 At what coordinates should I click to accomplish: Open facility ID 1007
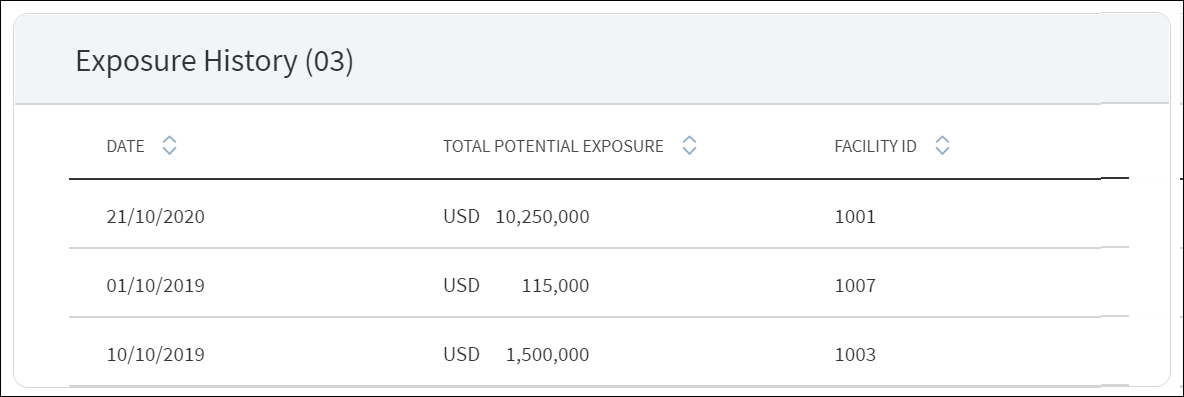(856, 286)
